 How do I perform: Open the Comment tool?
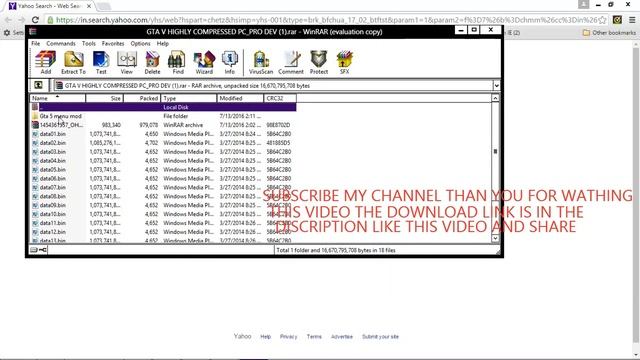(291, 62)
